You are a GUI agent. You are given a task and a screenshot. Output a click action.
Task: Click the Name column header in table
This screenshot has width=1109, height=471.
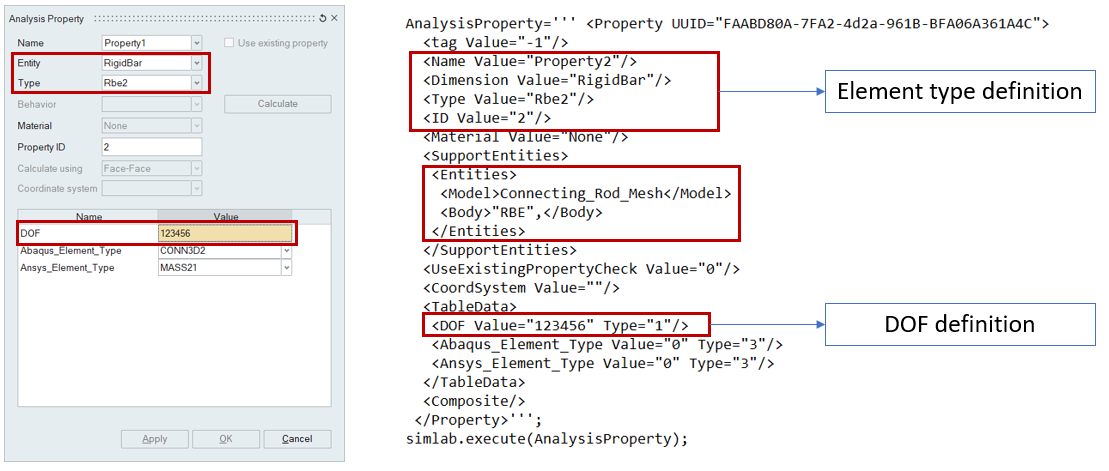click(x=88, y=216)
